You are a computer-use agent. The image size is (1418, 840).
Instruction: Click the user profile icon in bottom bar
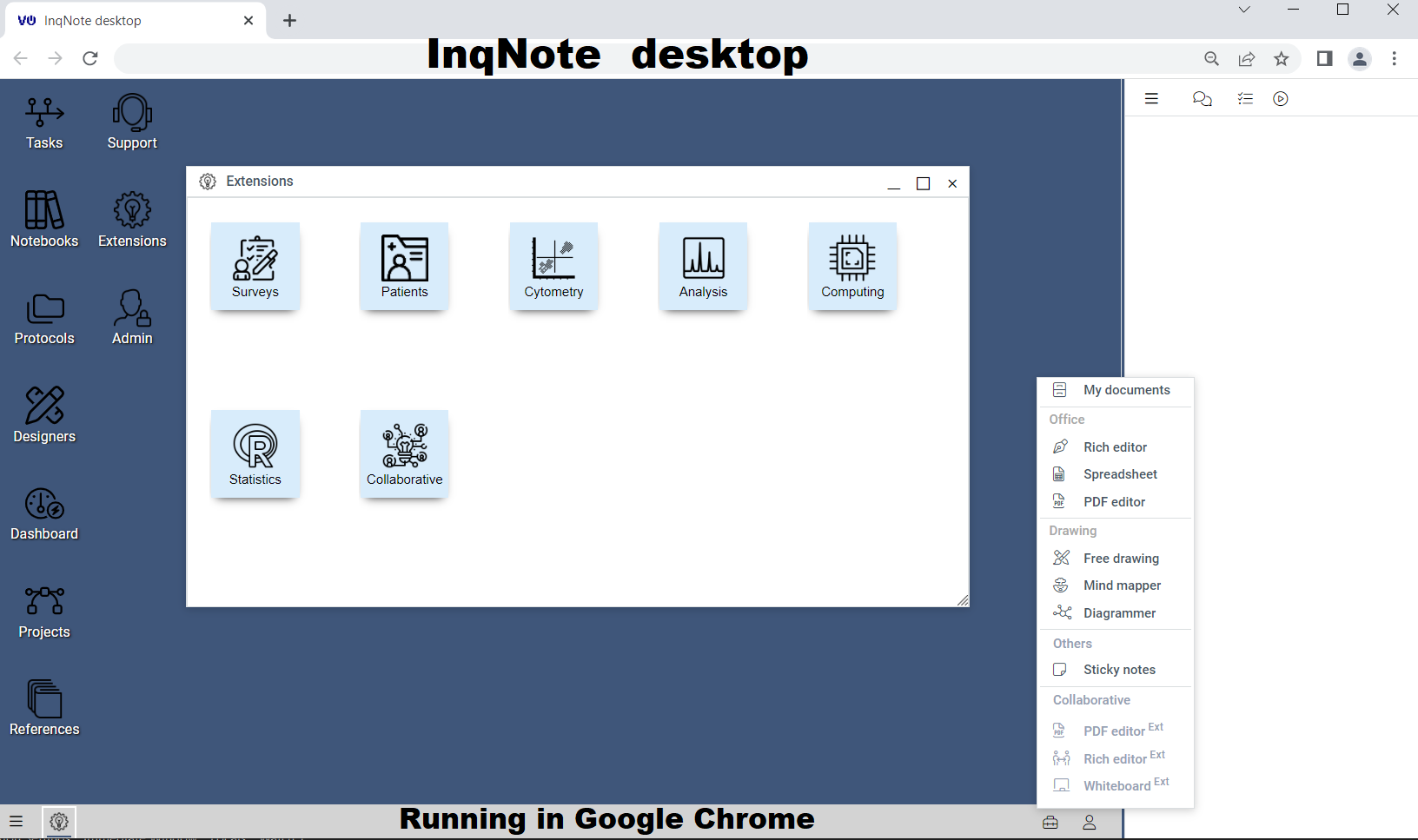point(1090,822)
